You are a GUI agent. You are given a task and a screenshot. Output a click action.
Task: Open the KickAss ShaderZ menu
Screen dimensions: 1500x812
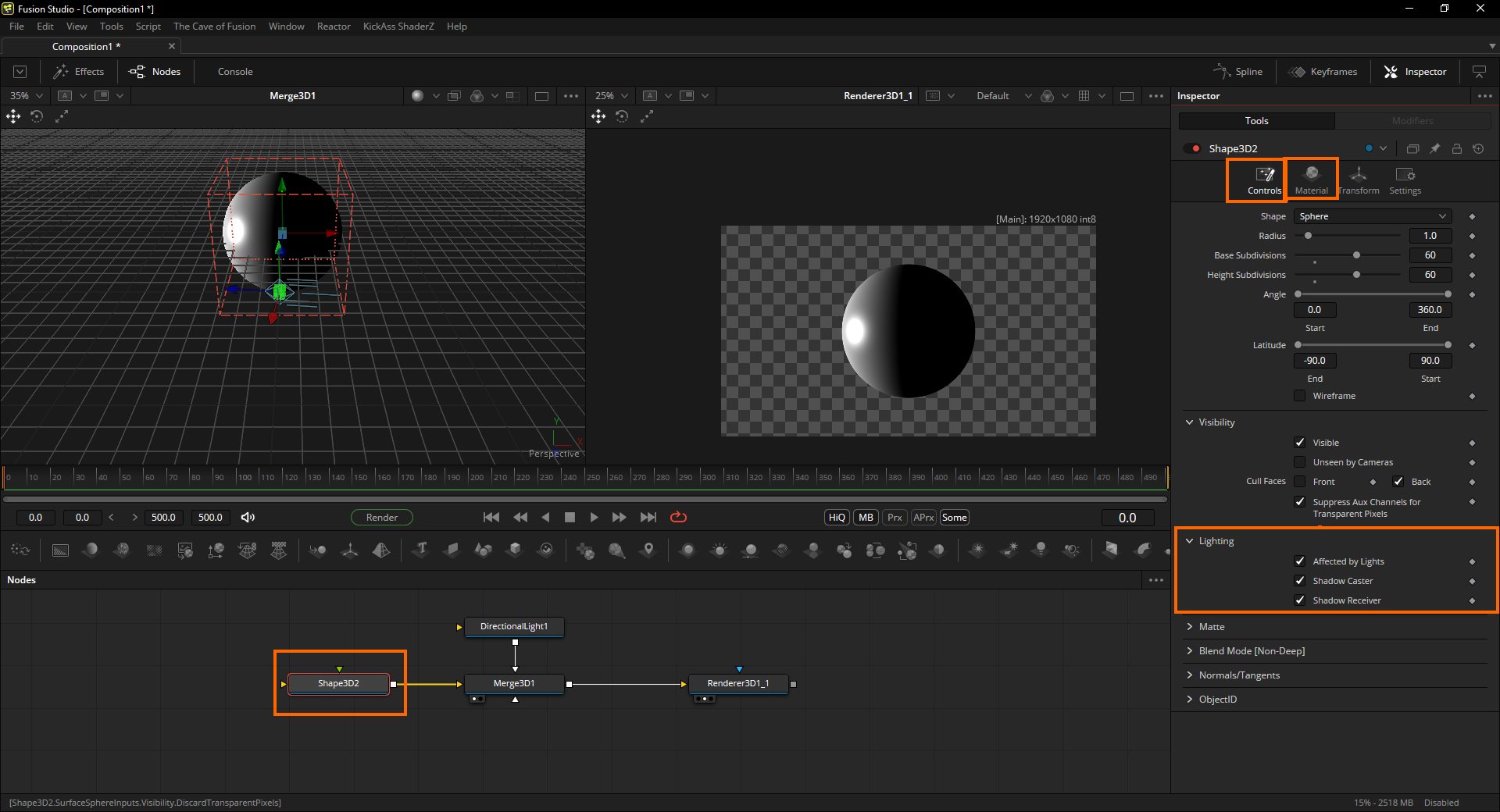398,27
